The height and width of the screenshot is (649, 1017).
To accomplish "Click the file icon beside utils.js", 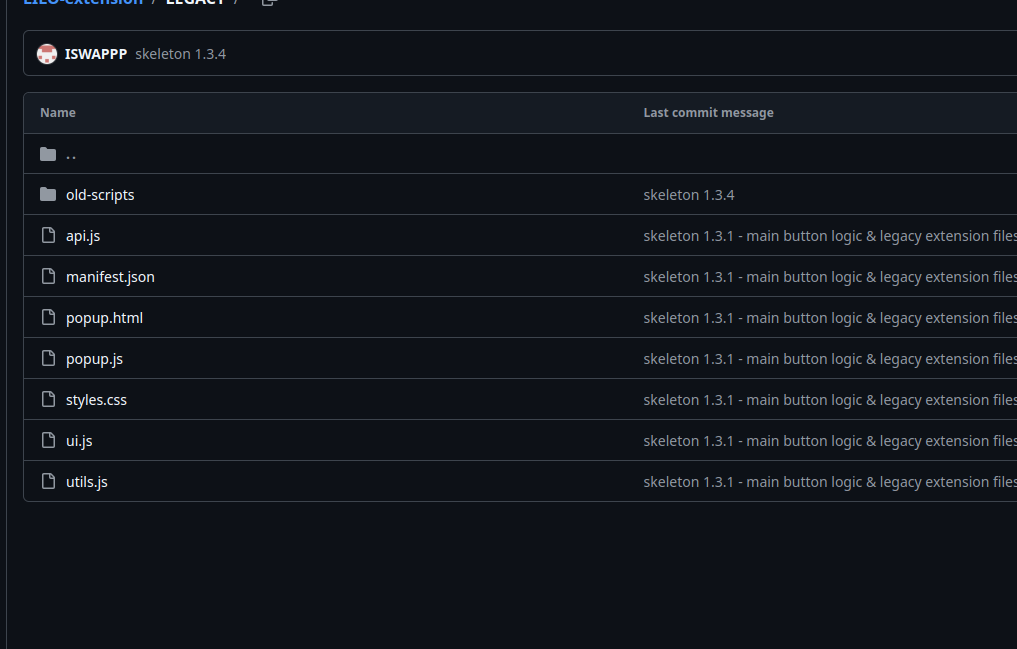I will 48,481.
